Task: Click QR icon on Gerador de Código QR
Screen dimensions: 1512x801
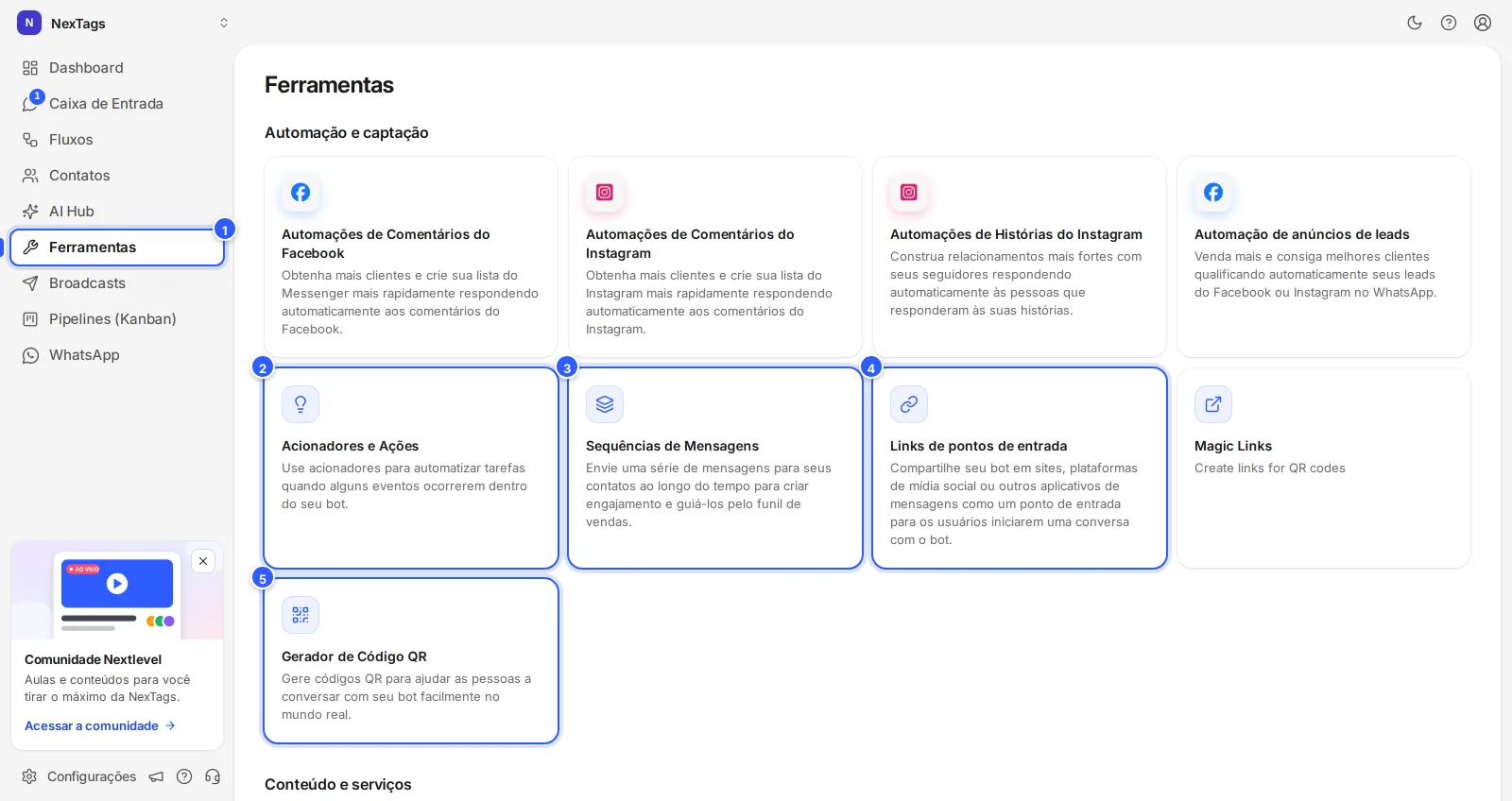Action: [x=301, y=615]
